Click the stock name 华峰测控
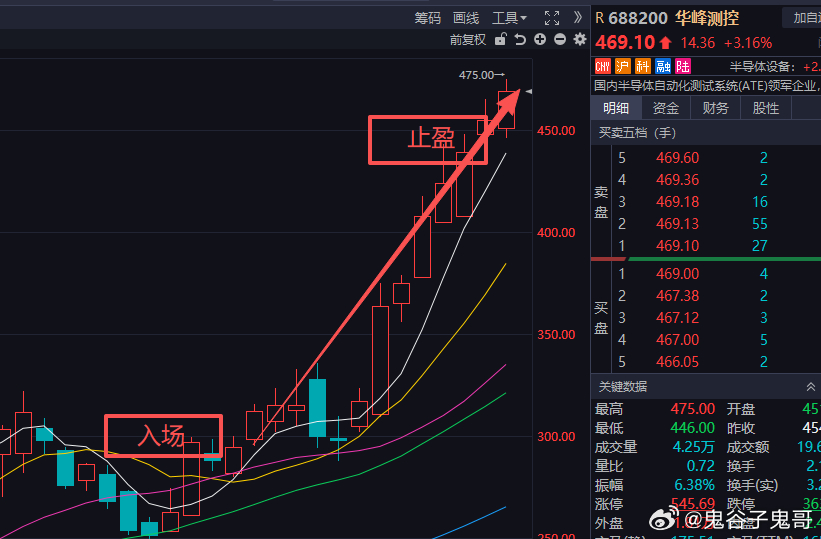The height and width of the screenshot is (539, 821). coord(707,18)
